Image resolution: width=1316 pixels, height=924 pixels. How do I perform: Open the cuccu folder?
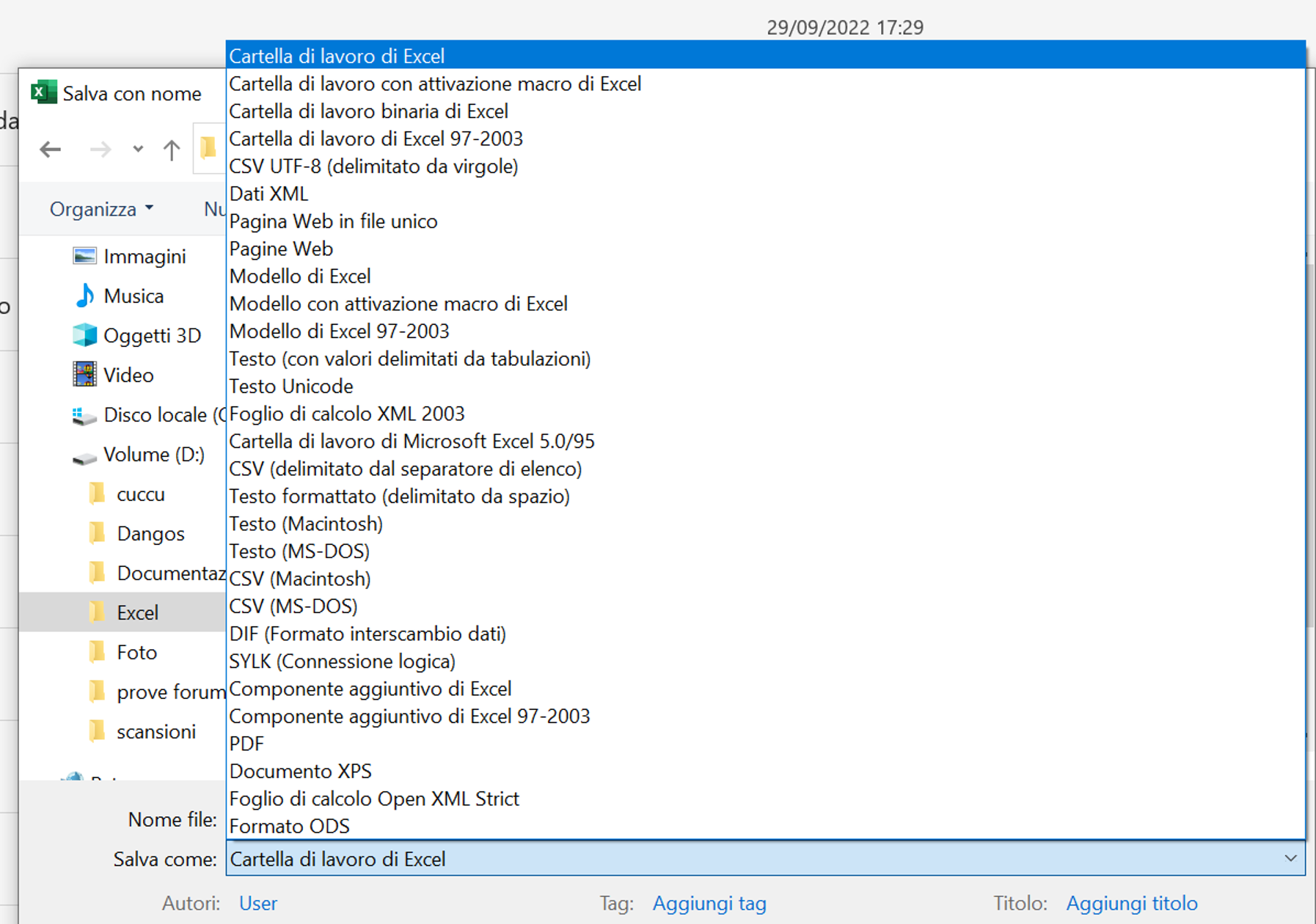pos(140,494)
